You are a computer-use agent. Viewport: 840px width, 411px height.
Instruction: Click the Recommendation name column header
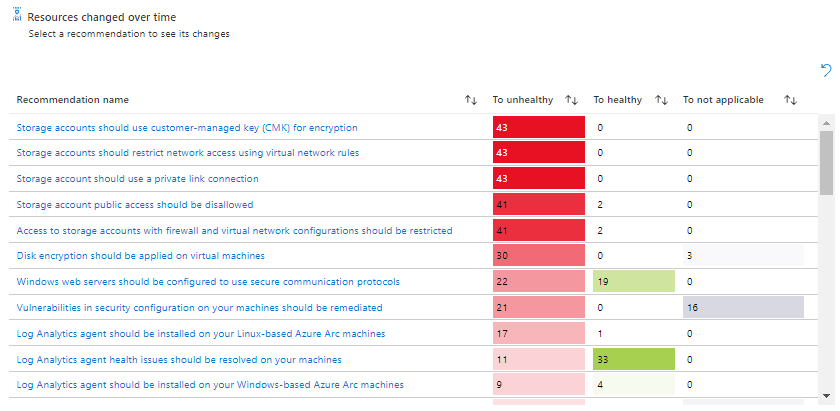pos(73,100)
